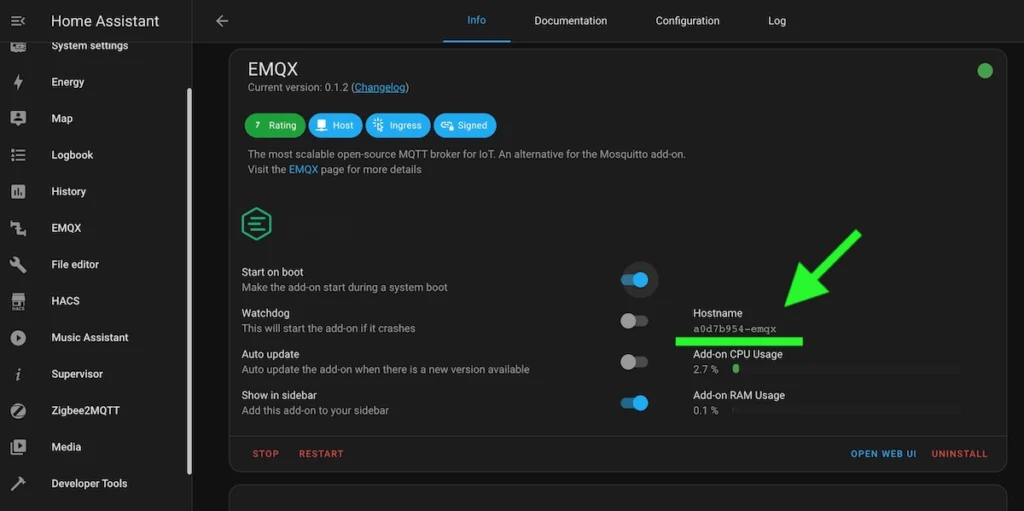The width and height of the screenshot is (1024, 511).
Task: Enable the Watchdog toggle
Action: point(634,321)
